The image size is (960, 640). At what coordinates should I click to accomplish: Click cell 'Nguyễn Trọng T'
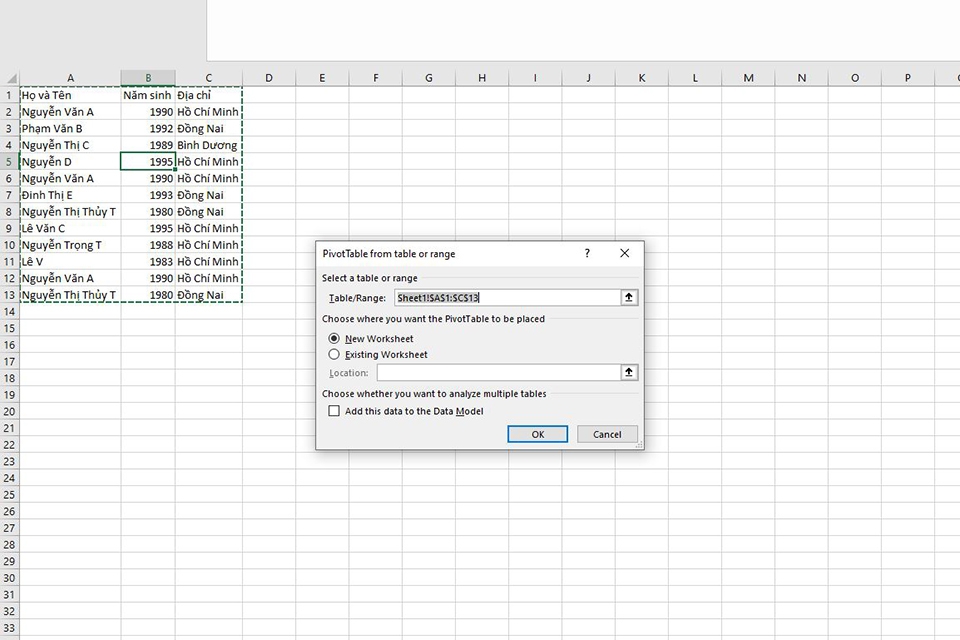point(70,244)
